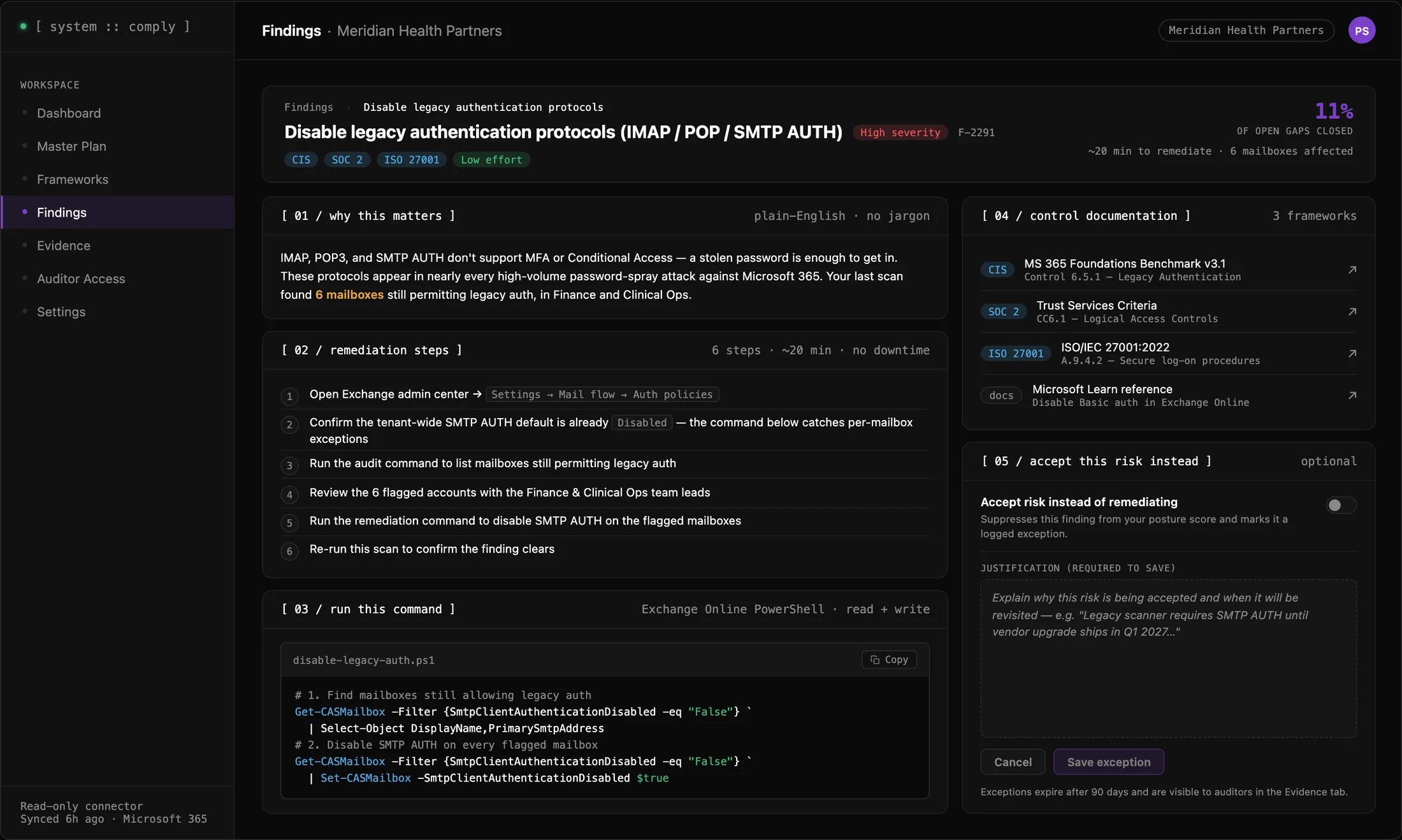Click the 11% gaps closed figure
The height and width of the screenshot is (840, 1402).
pos(1334,112)
